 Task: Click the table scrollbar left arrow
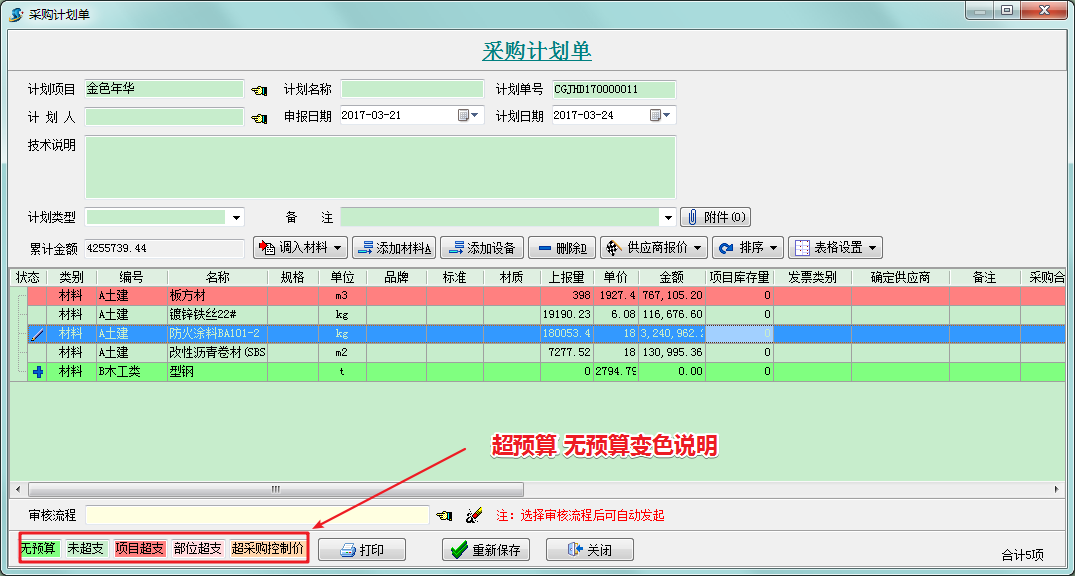[x=19, y=490]
